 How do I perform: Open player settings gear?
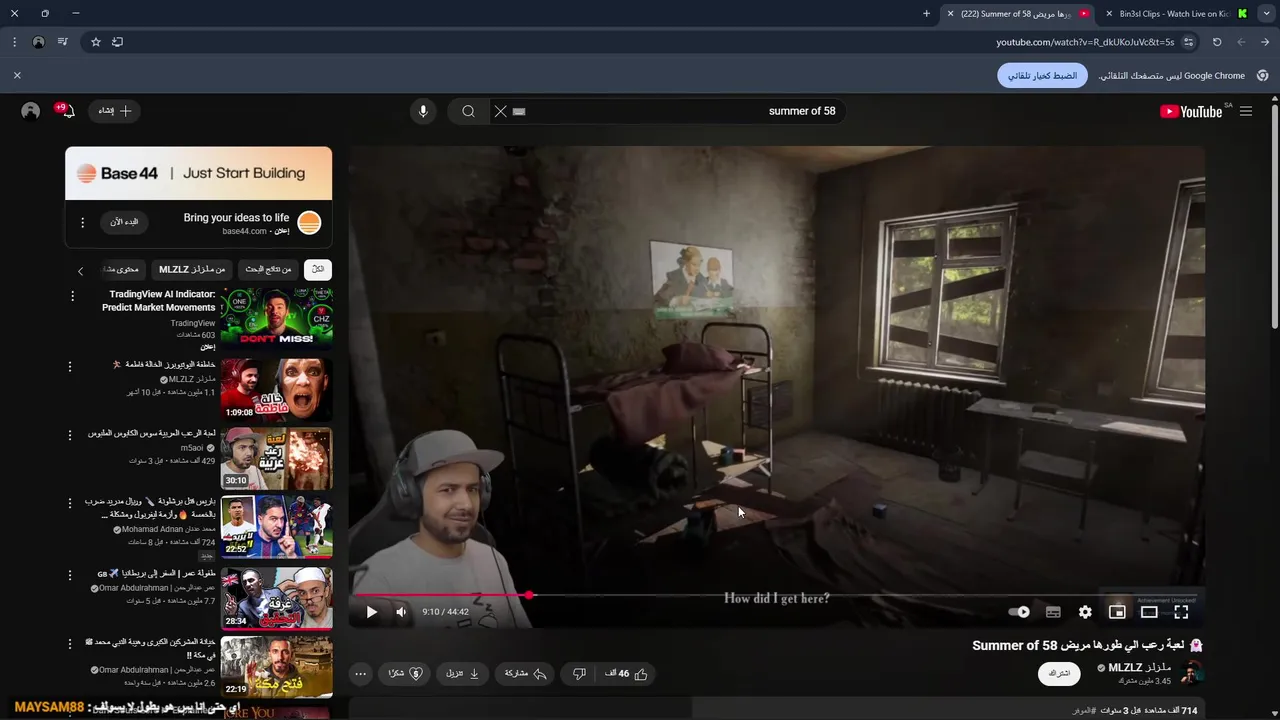click(1085, 612)
